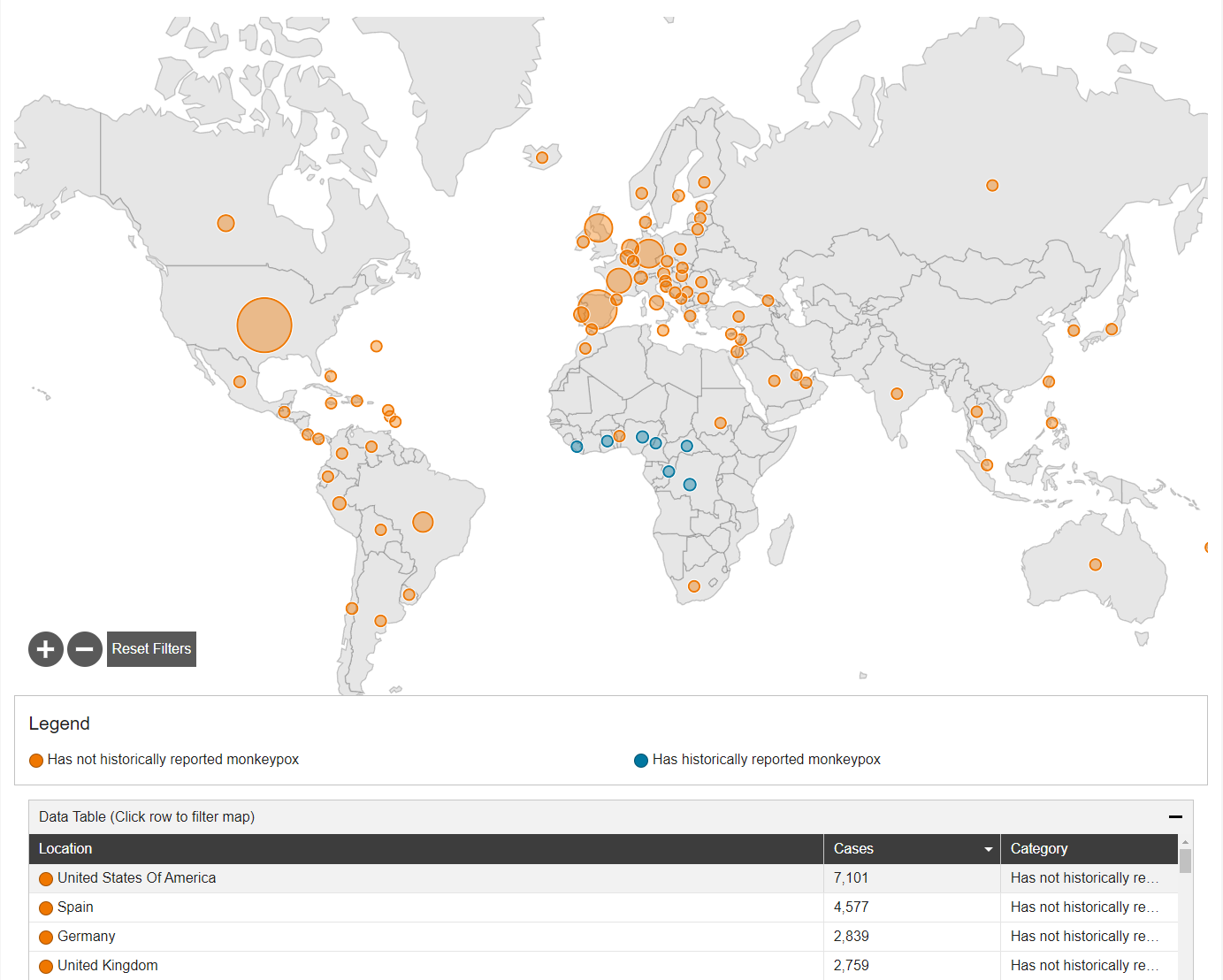Click the zoom out minus button
The image size is (1223, 980).
pos(85,649)
